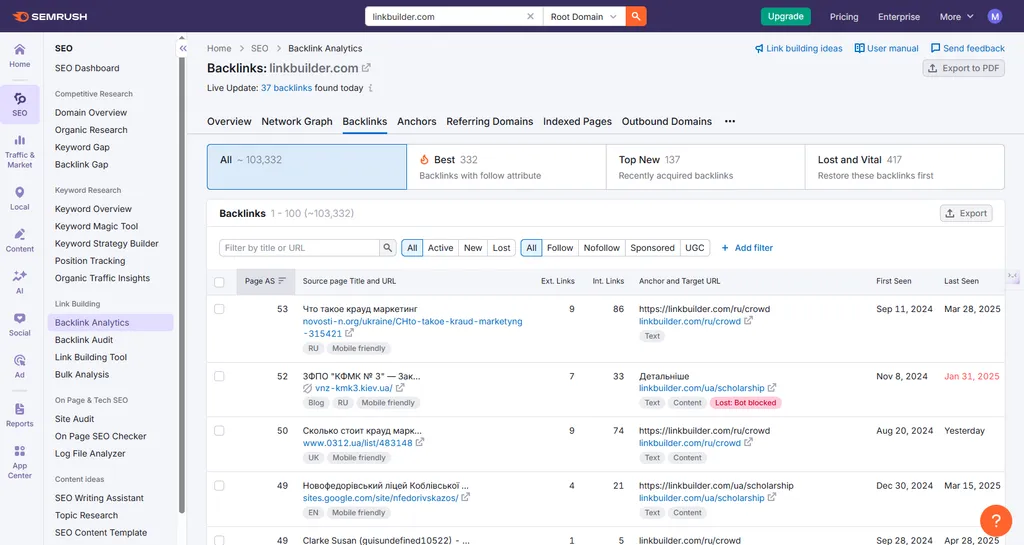The height and width of the screenshot is (545, 1024).
Task: Collapse the sidebar with the double-chevron icon
Action: click(x=183, y=48)
